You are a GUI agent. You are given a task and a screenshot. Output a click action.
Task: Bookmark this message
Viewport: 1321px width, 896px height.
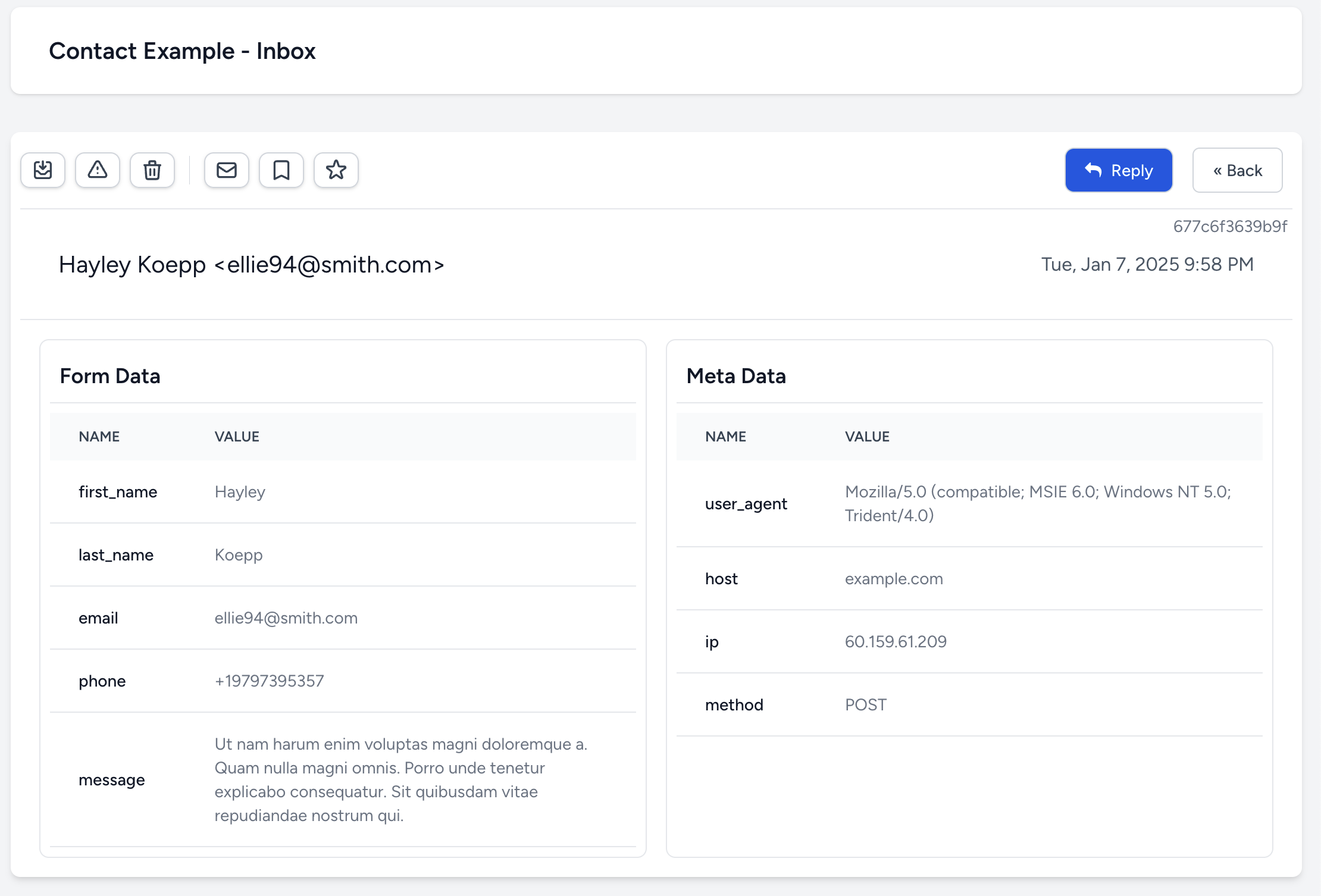(281, 170)
